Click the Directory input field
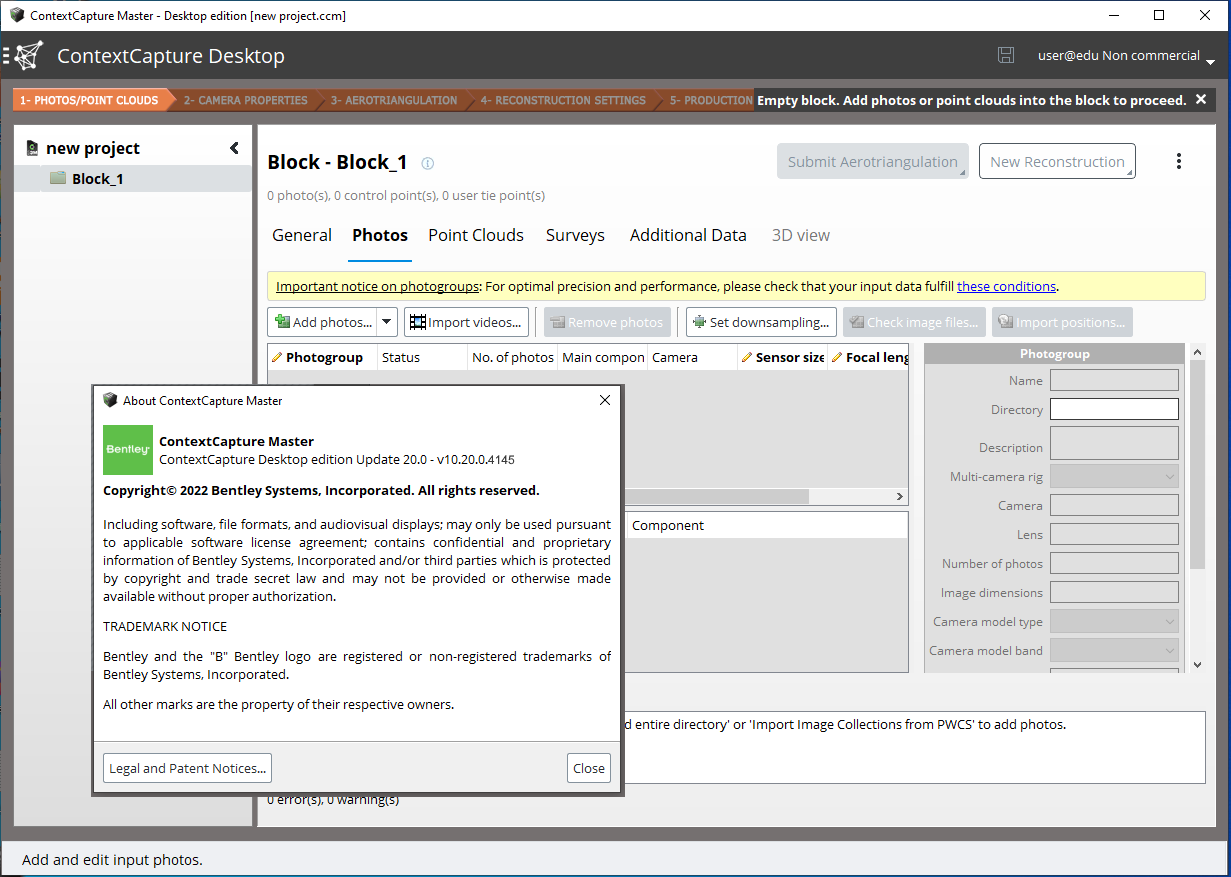This screenshot has height=877, width=1231. click(x=1114, y=409)
